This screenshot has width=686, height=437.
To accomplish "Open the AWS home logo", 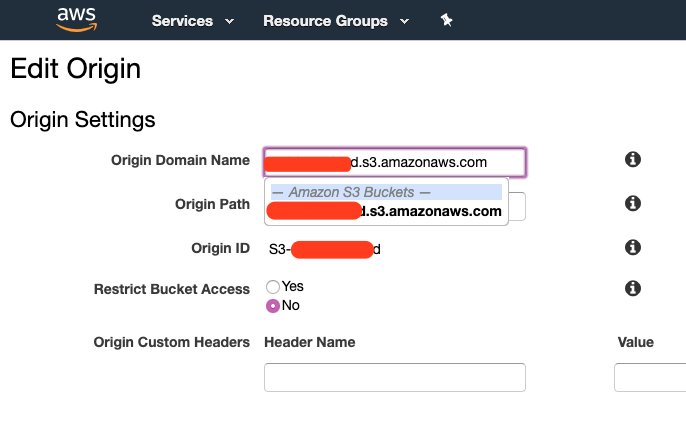I will click(x=77, y=19).
